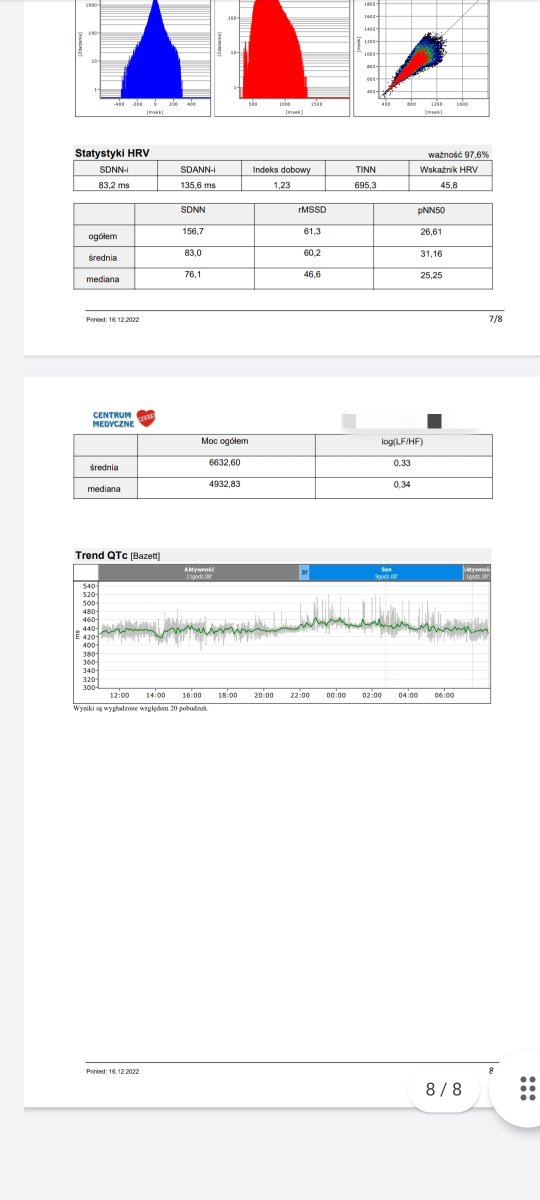Click the grey Aktywność 11godz segment

[199, 572]
